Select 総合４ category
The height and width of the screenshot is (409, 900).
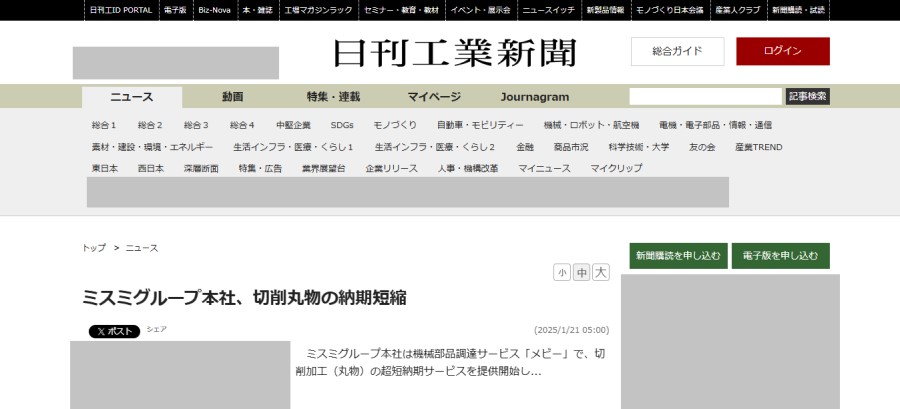(242, 125)
